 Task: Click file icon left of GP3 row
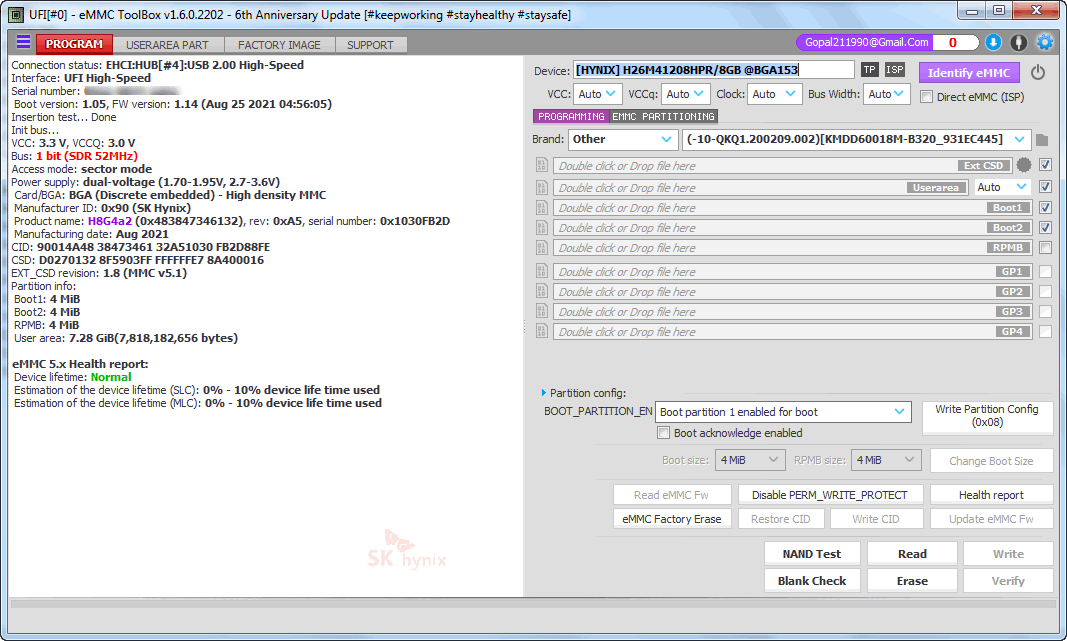542,311
